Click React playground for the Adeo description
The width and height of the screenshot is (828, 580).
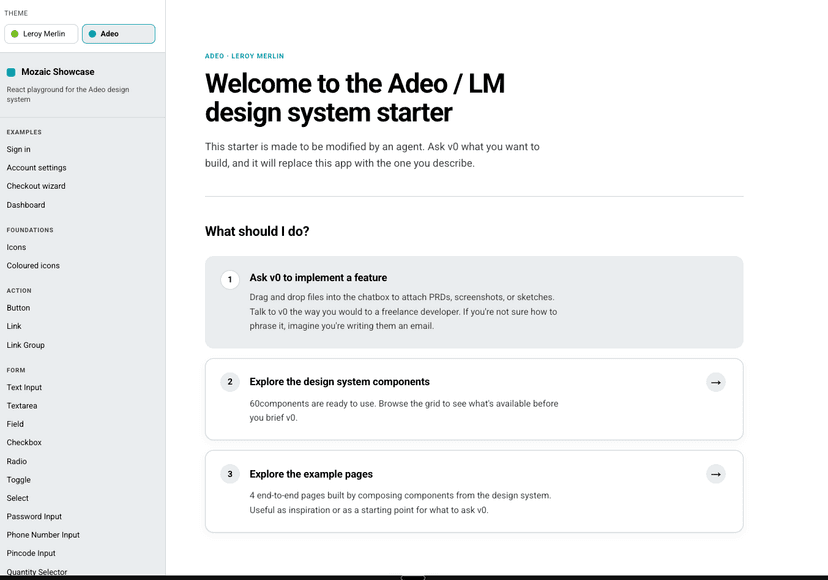[x=68, y=95]
